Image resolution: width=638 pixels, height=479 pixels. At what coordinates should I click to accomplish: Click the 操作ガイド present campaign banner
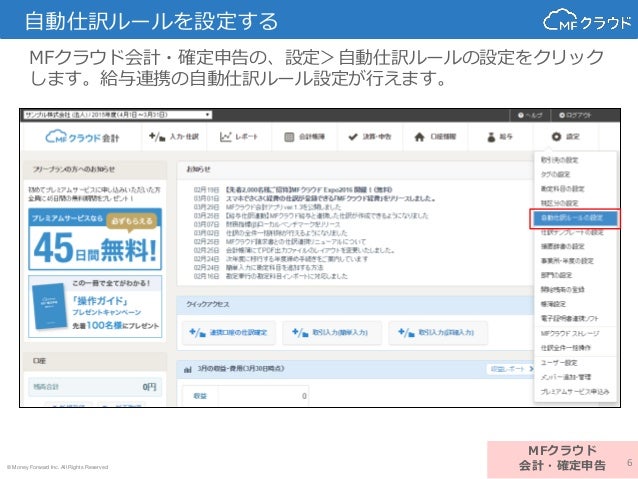[x=95, y=306]
